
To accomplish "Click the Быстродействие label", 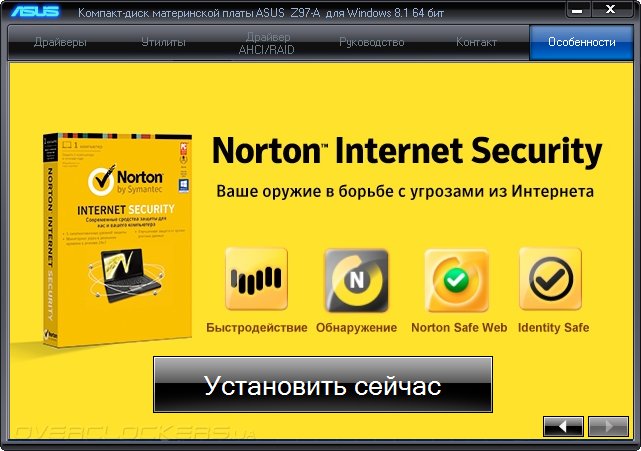I will pyautogui.click(x=257, y=328).
